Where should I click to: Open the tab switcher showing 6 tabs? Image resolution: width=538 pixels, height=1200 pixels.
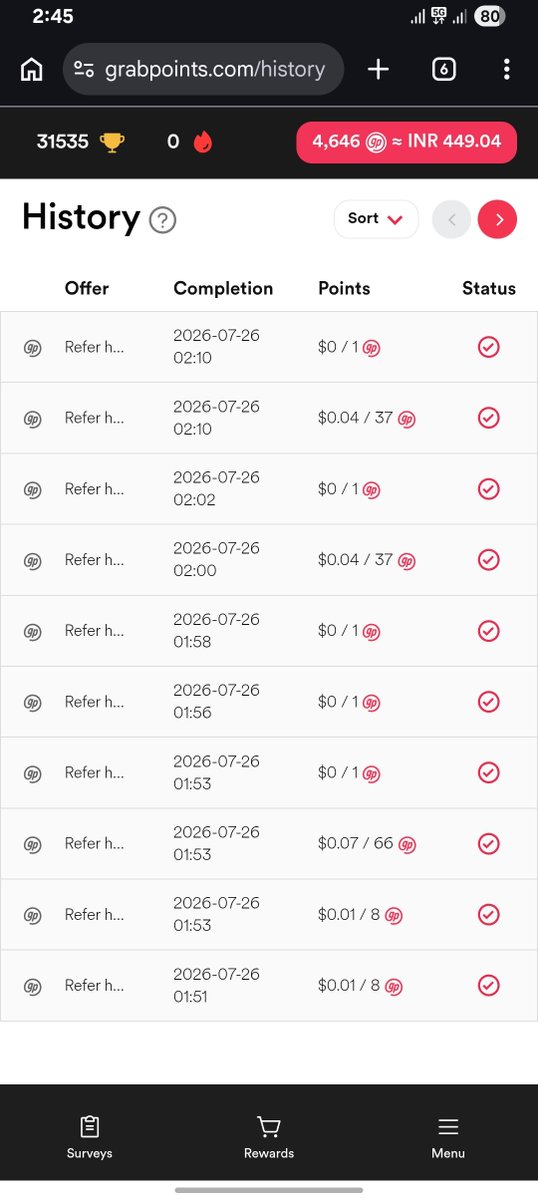click(x=444, y=69)
